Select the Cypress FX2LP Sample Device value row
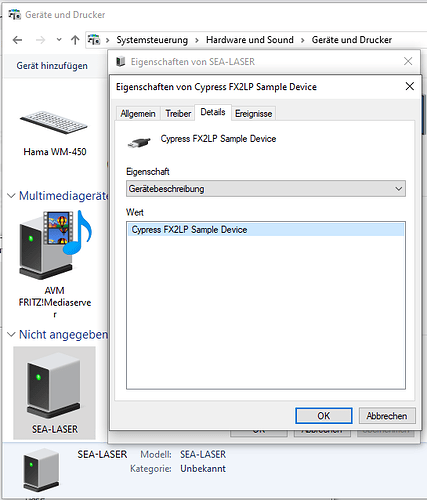Viewport: 427px width, 500px height. 266,230
